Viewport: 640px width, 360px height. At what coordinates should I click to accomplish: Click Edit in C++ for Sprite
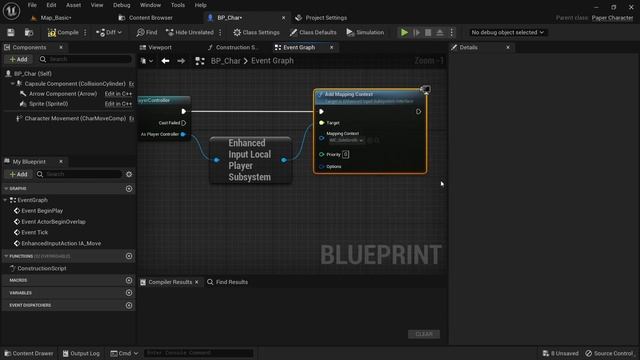tap(118, 104)
